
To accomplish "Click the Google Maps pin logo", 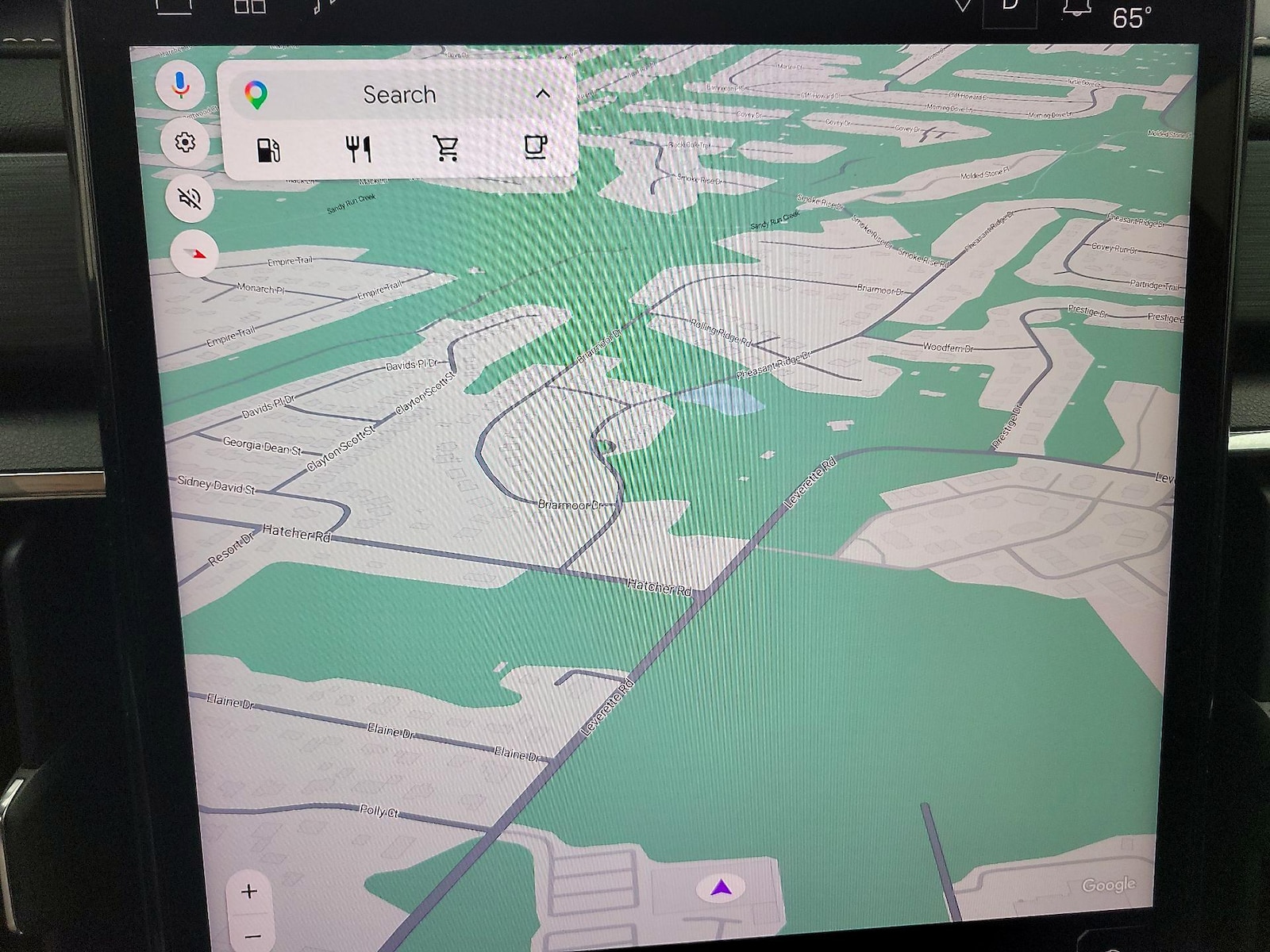I will 256,95.
